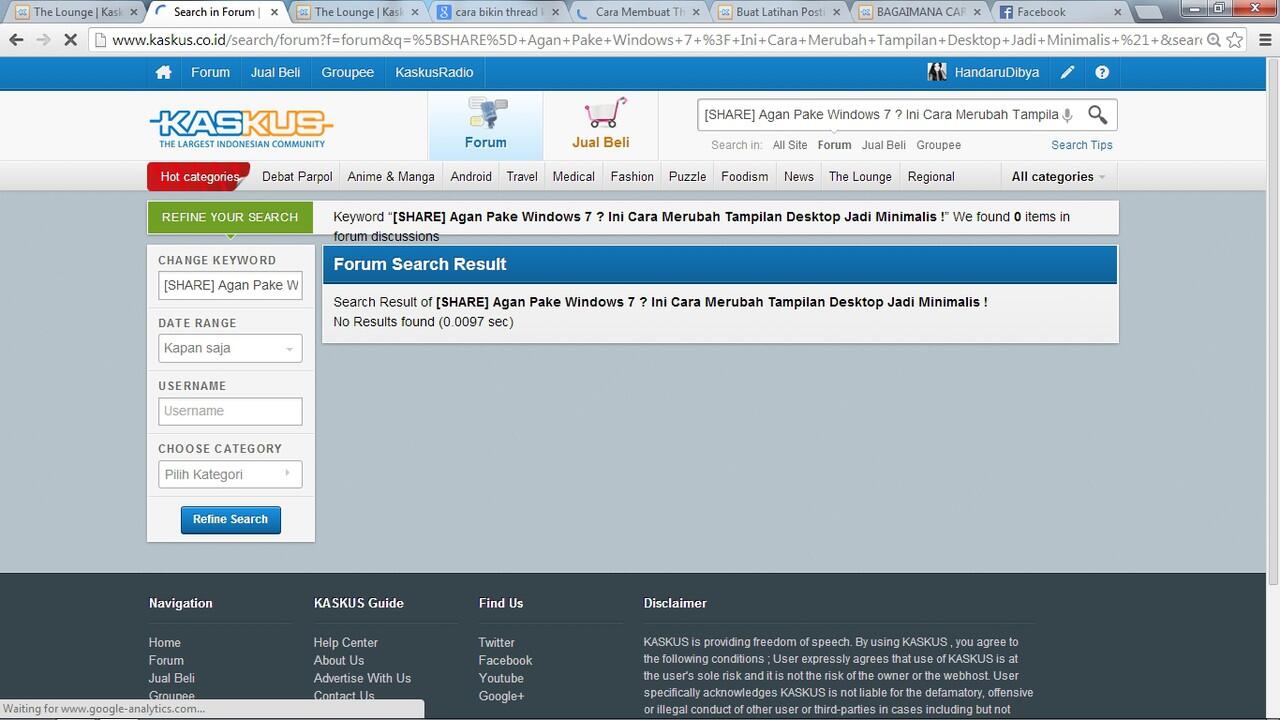Open the Anime & Manga category
This screenshot has width=1280, height=720.
tap(391, 176)
